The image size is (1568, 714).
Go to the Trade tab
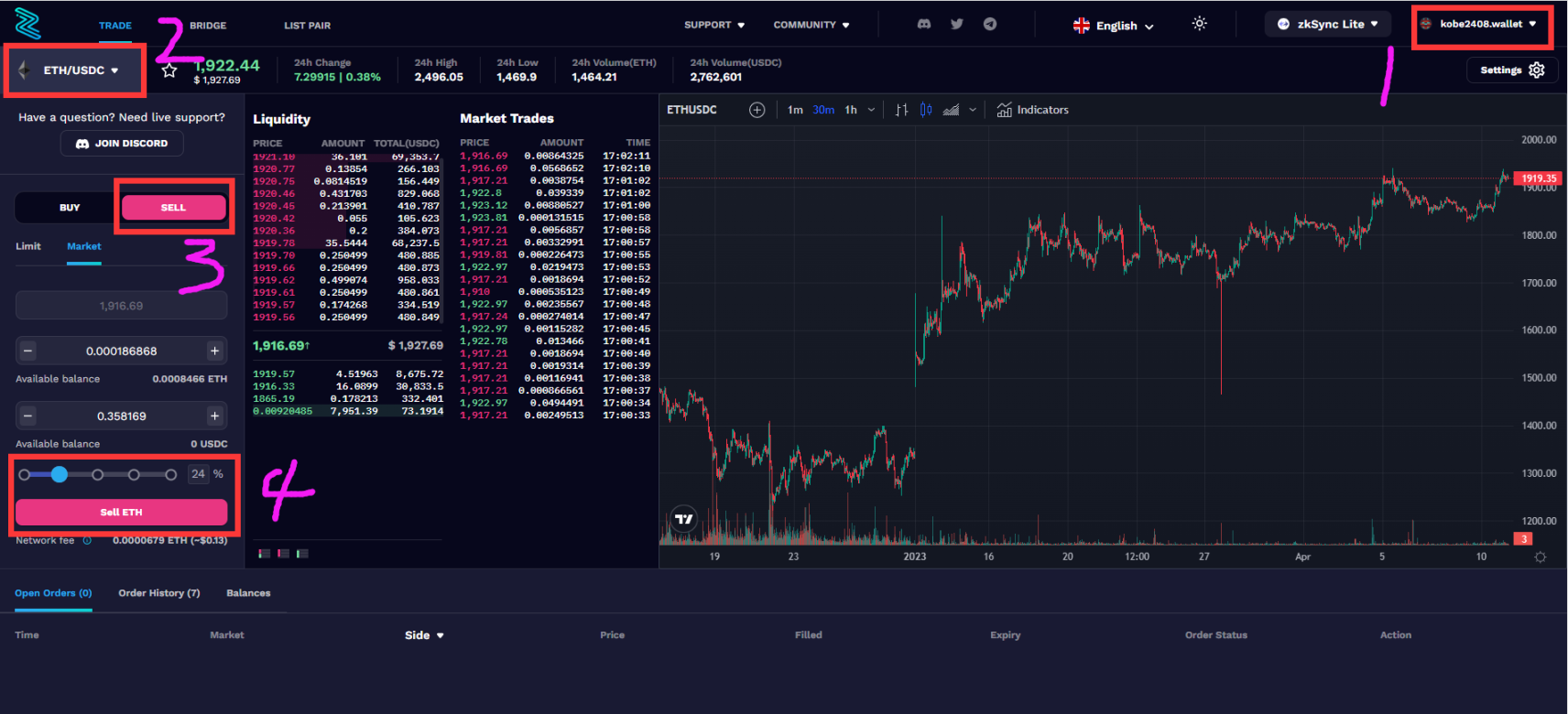click(x=115, y=26)
